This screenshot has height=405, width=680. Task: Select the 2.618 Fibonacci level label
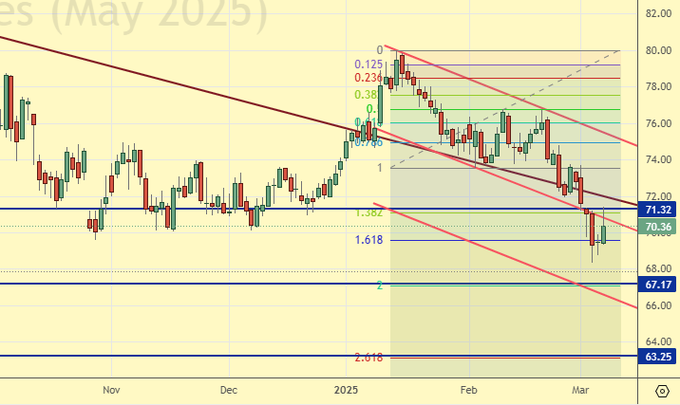point(369,357)
